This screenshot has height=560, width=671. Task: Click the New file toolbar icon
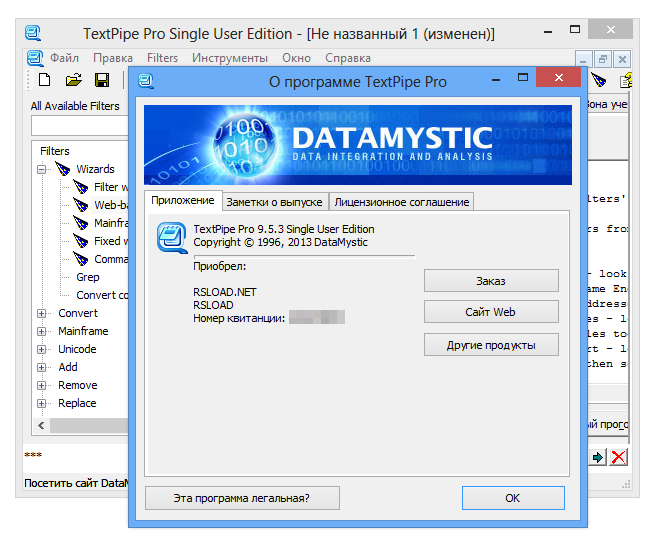(x=45, y=80)
